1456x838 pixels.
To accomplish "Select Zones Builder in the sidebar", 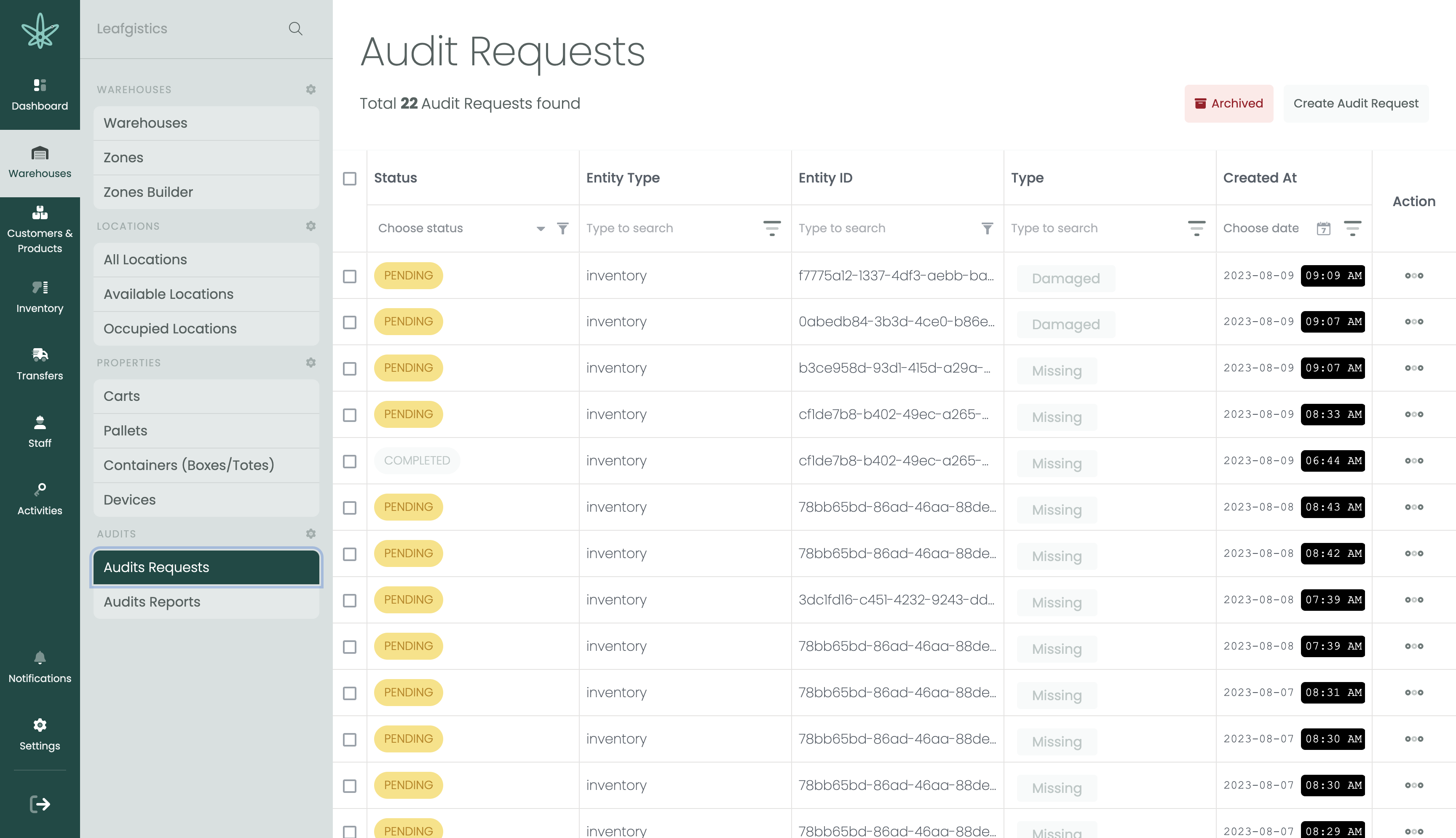I will coord(206,192).
